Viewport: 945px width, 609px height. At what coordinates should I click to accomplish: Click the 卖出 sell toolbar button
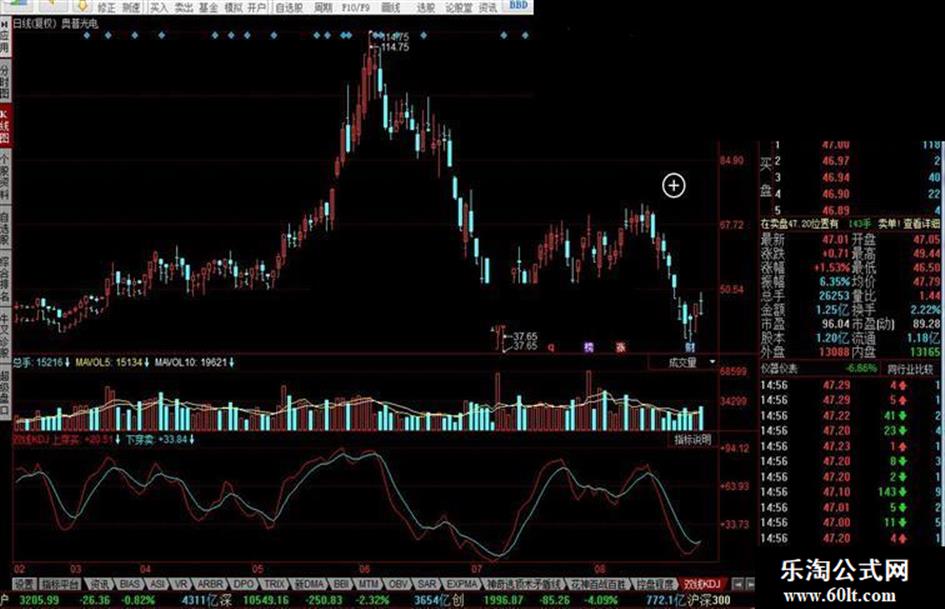183,7
